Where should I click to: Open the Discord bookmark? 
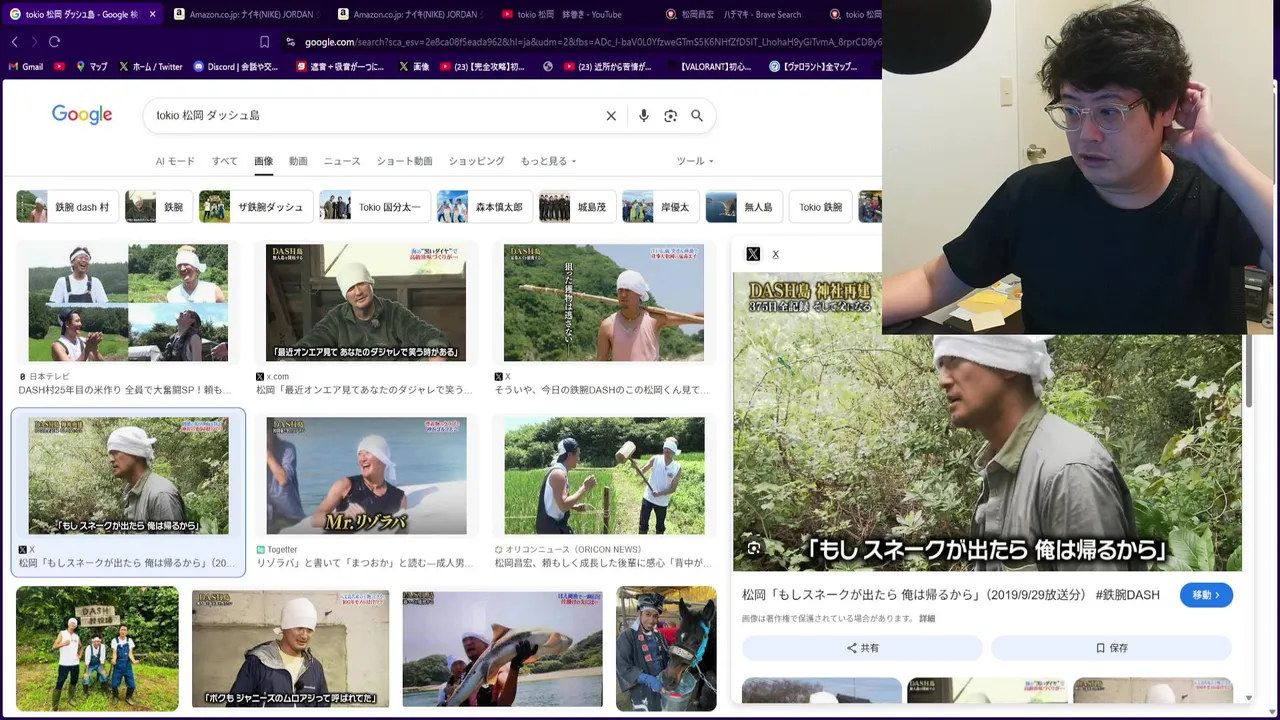(x=236, y=67)
